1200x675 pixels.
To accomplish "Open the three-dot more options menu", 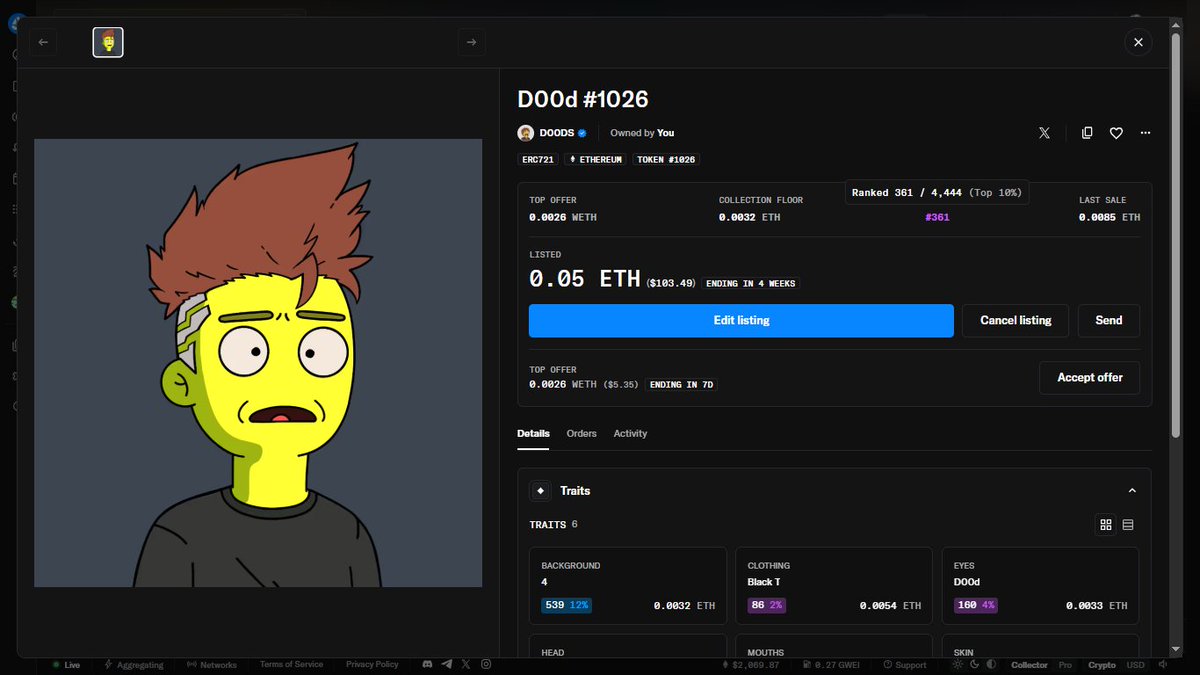I will pos(1145,133).
